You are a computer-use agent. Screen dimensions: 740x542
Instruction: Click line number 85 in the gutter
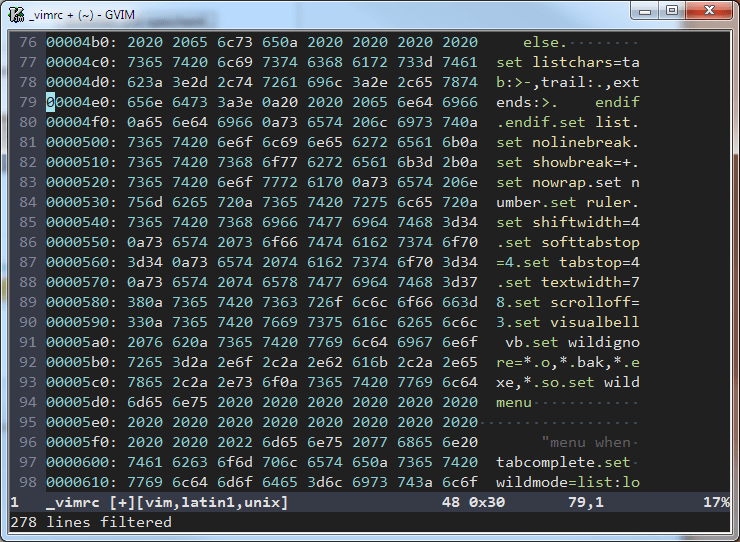(28, 222)
